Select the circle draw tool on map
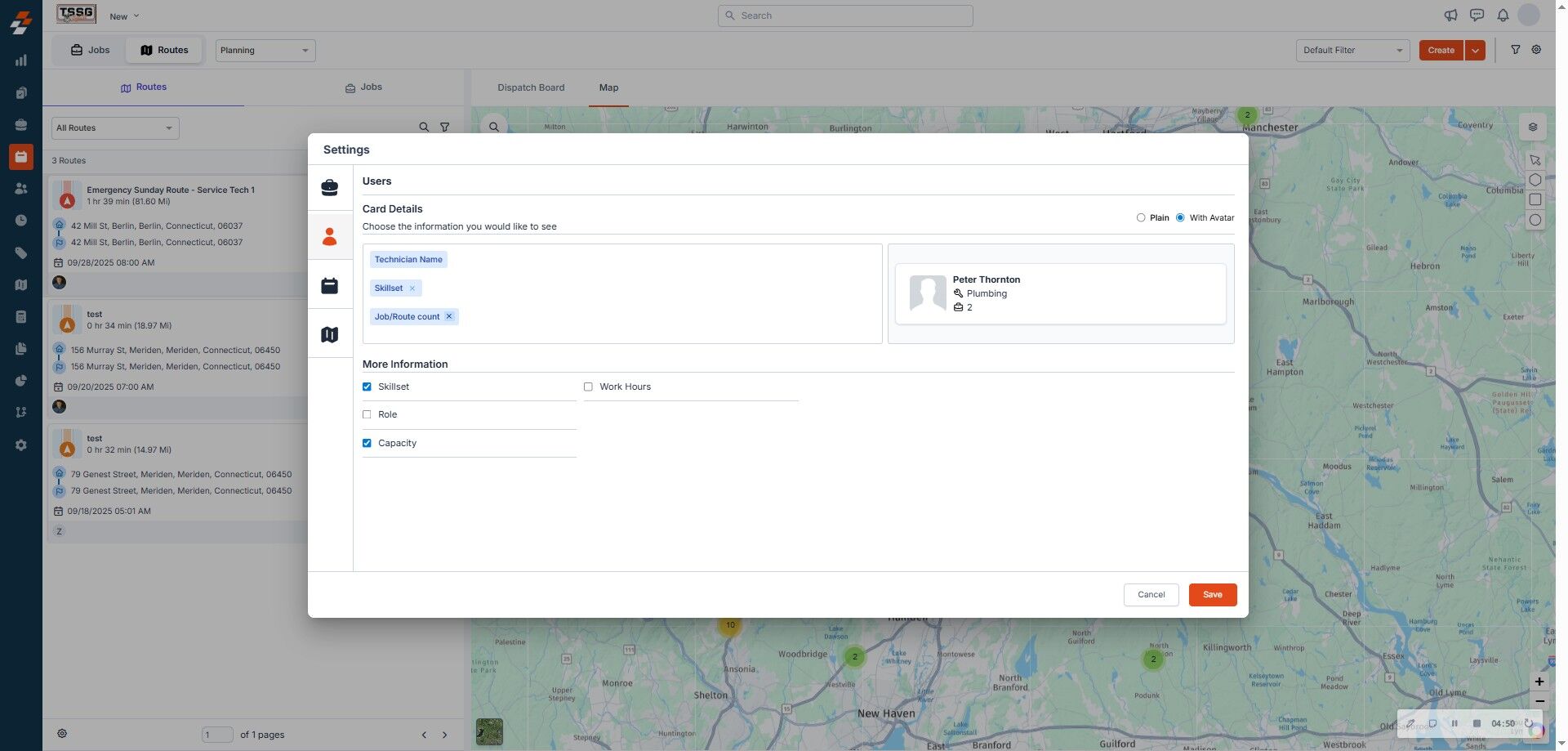This screenshot has height=751, width=1568. 1535,220
